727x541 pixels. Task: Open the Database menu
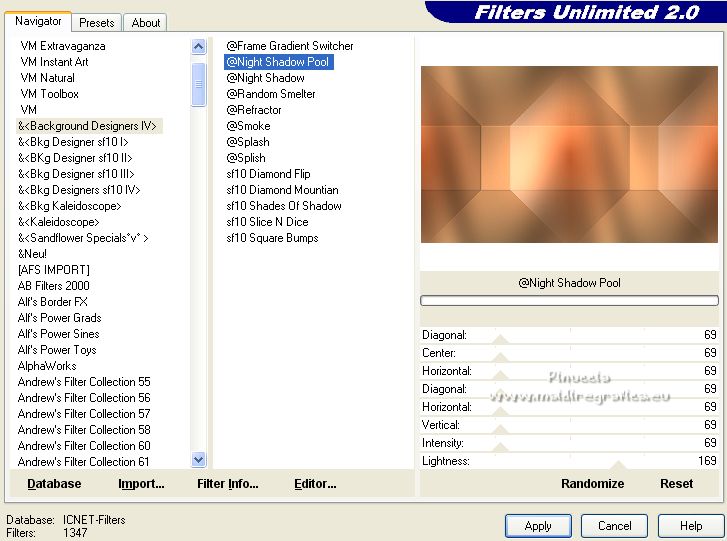point(54,484)
